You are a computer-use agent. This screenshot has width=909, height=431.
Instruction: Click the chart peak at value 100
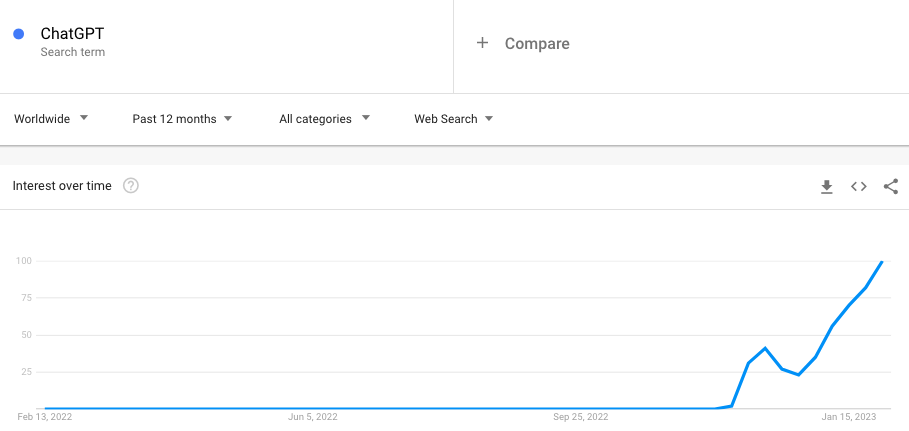(x=882, y=262)
